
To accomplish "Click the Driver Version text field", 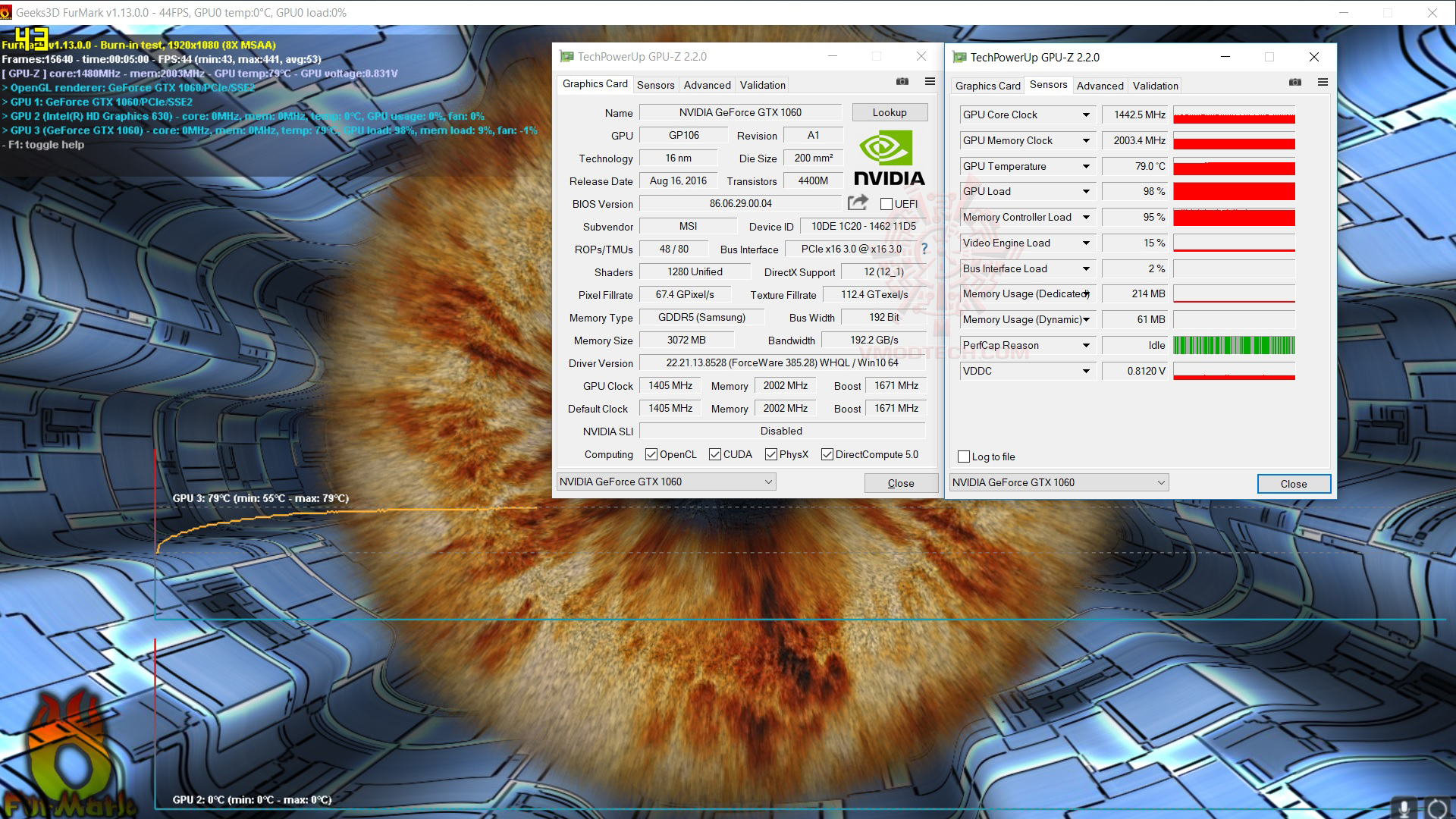I will [x=782, y=362].
